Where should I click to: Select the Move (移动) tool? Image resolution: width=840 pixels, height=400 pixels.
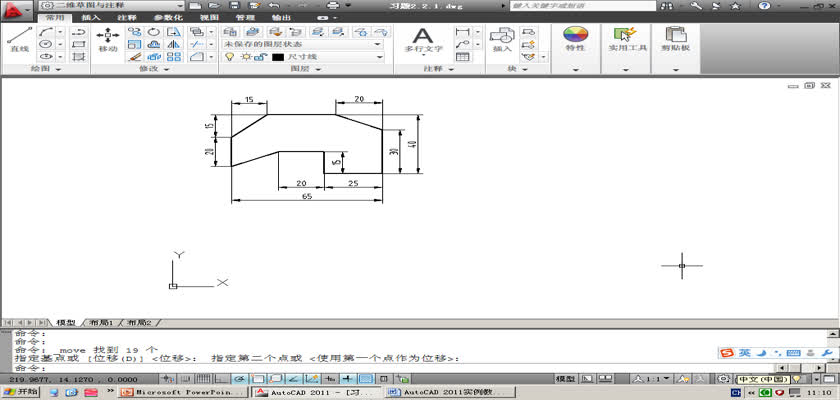[x=108, y=39]
